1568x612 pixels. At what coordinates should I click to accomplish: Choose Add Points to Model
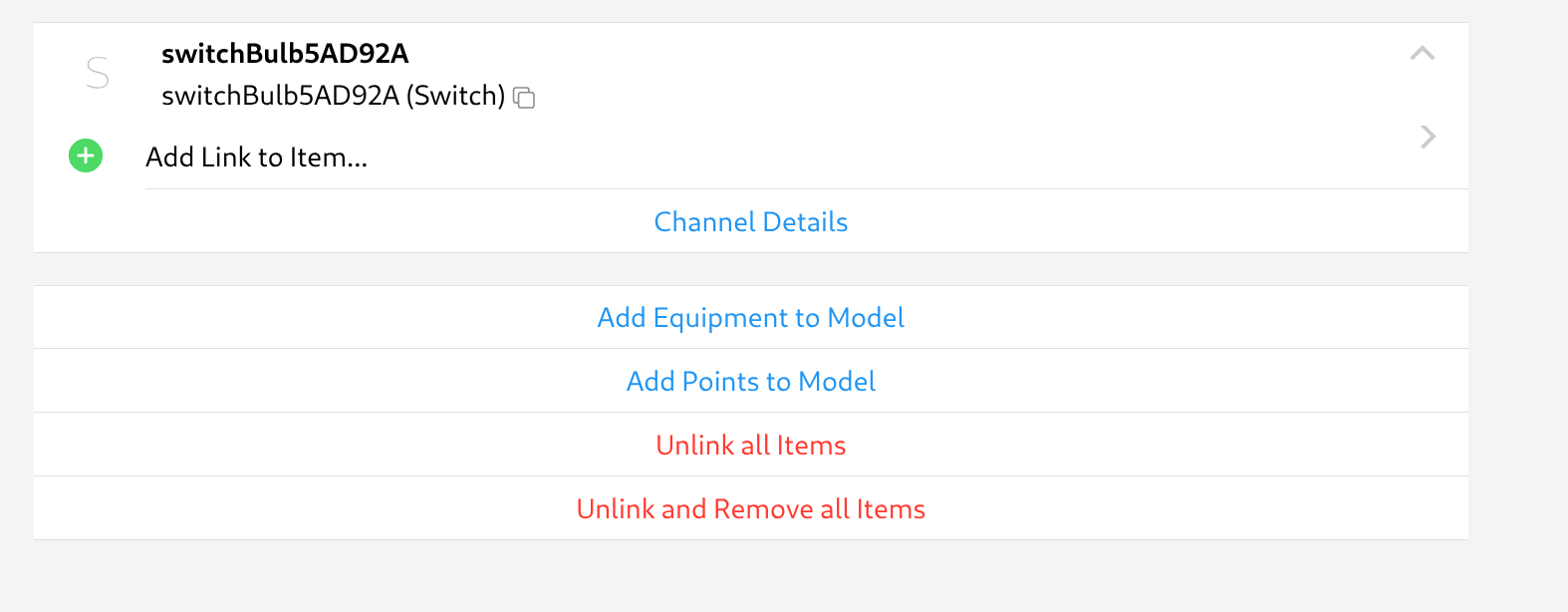pos(750,382)
